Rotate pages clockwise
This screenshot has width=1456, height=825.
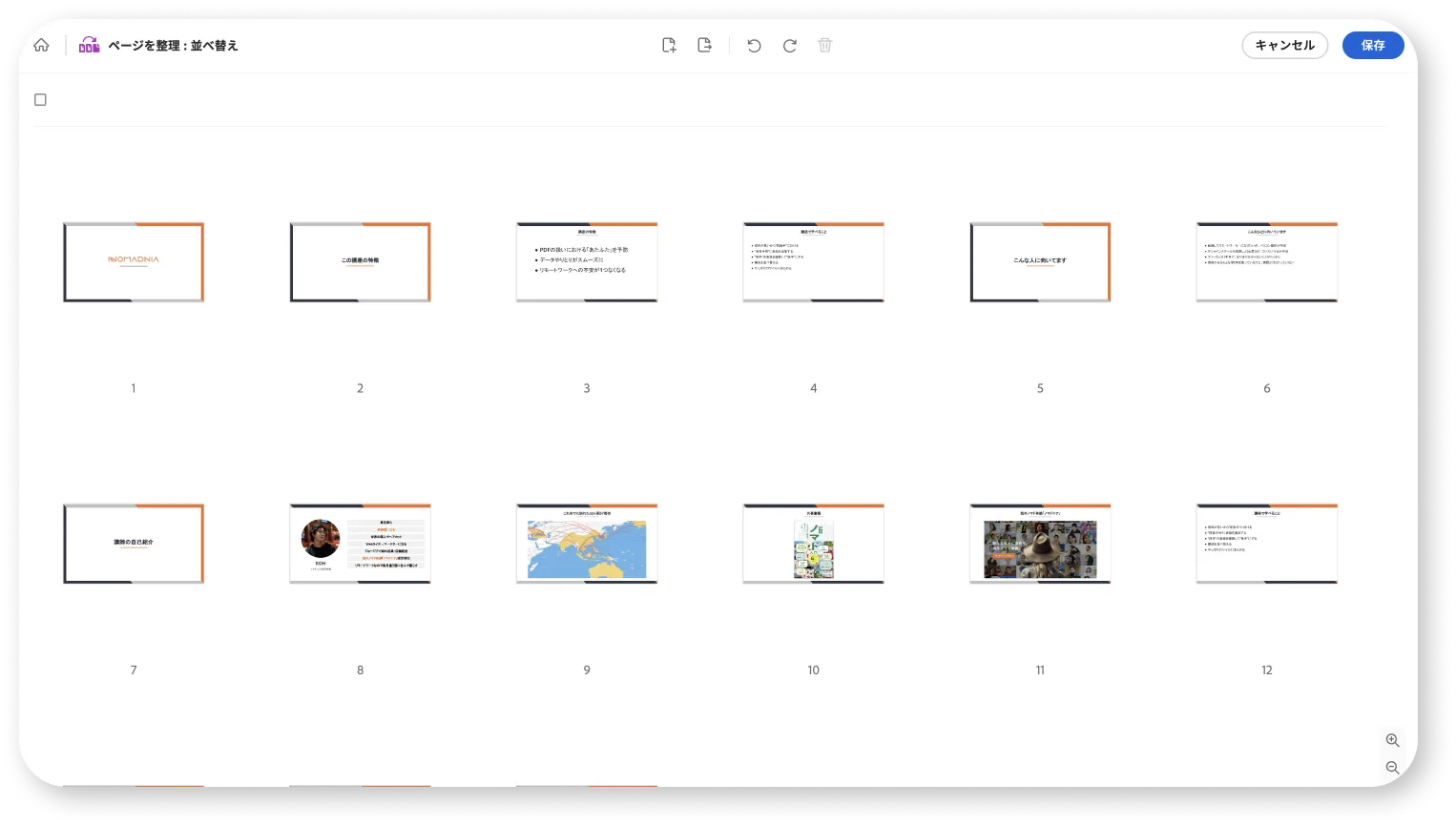pyautogui.click(x=789, y=45)
